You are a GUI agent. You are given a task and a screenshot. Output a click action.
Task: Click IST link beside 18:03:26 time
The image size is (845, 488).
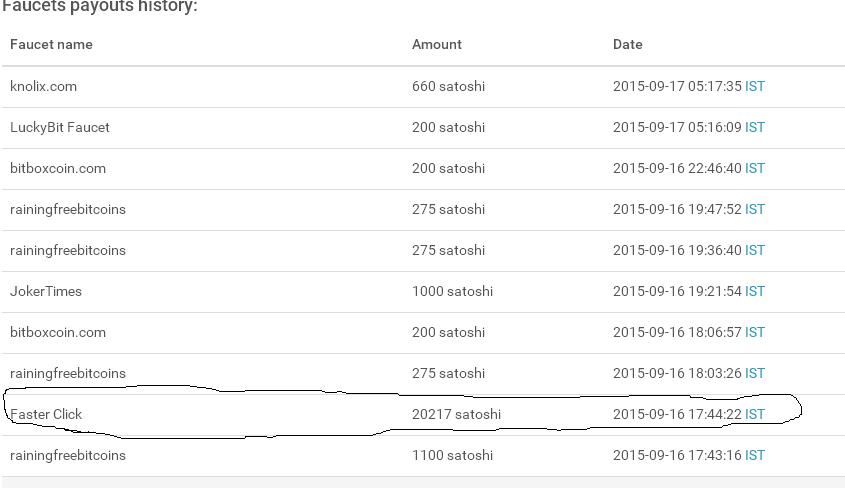(x=754, y=373)
